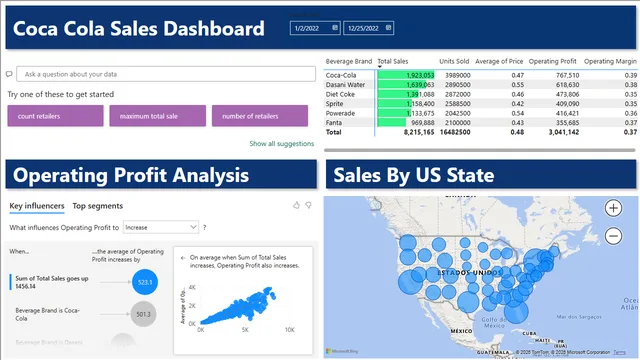This screenshot has height=360, width=640.
Task: Select the Dasani Water row
Action: click(x=481, y=84)
